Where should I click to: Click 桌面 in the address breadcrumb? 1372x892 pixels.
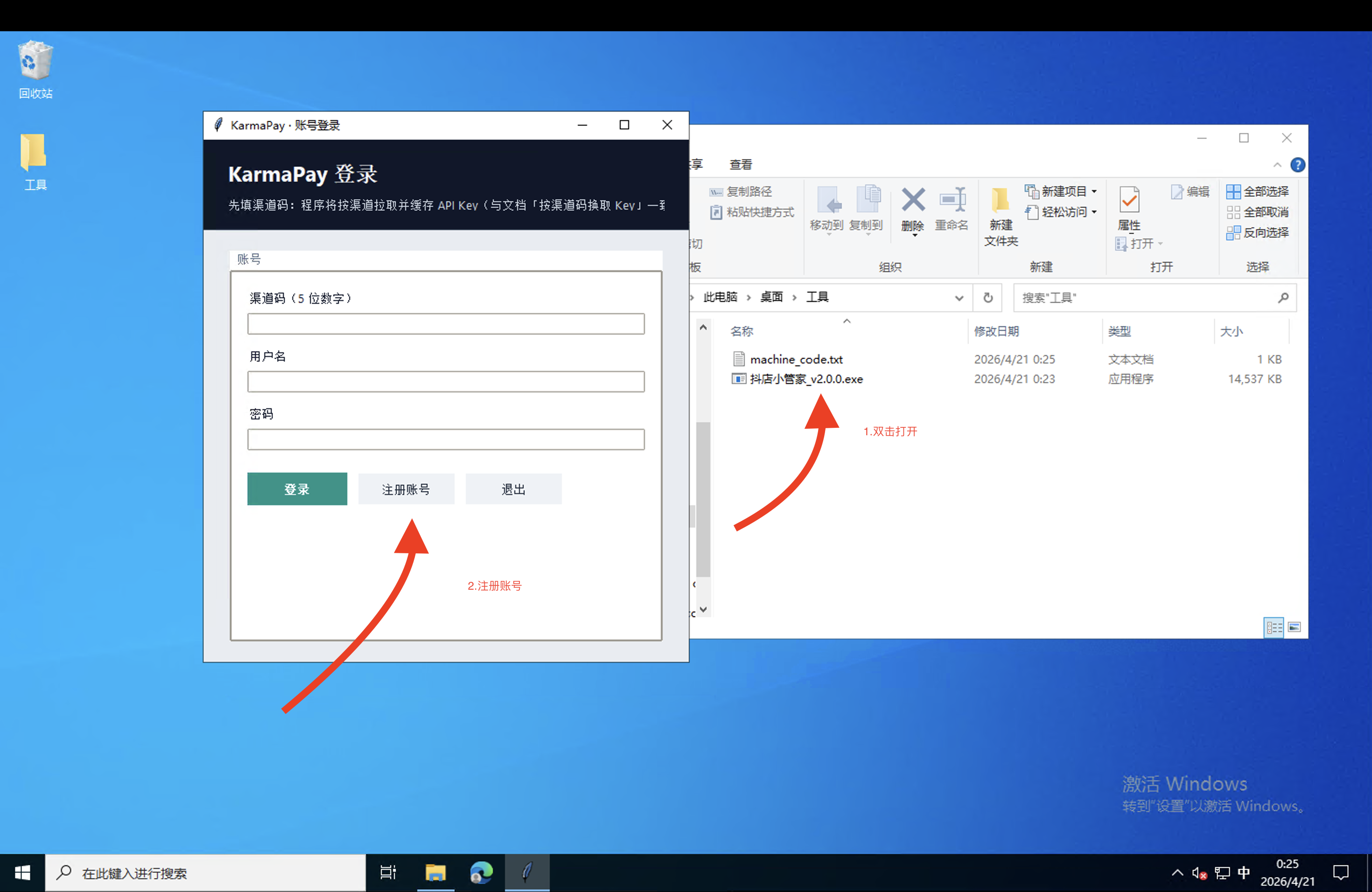tap(771, 297)
